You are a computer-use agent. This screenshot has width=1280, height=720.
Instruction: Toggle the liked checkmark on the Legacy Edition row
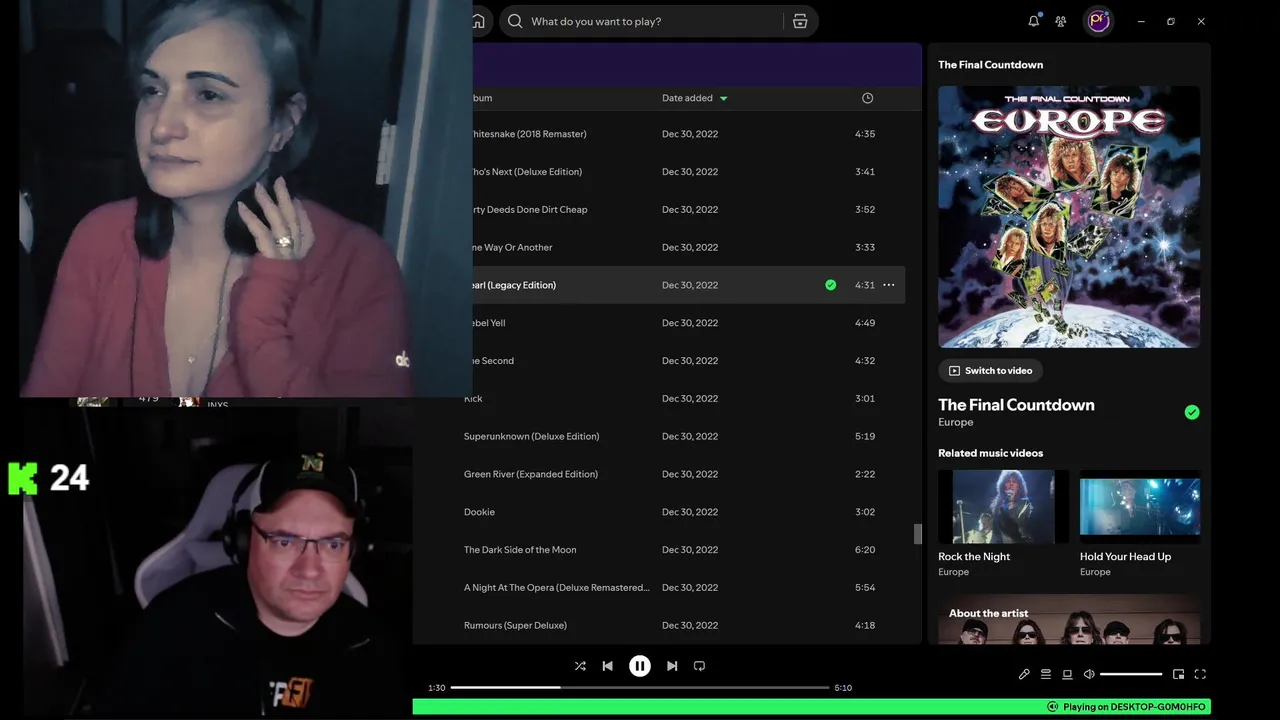pos(830,285)
